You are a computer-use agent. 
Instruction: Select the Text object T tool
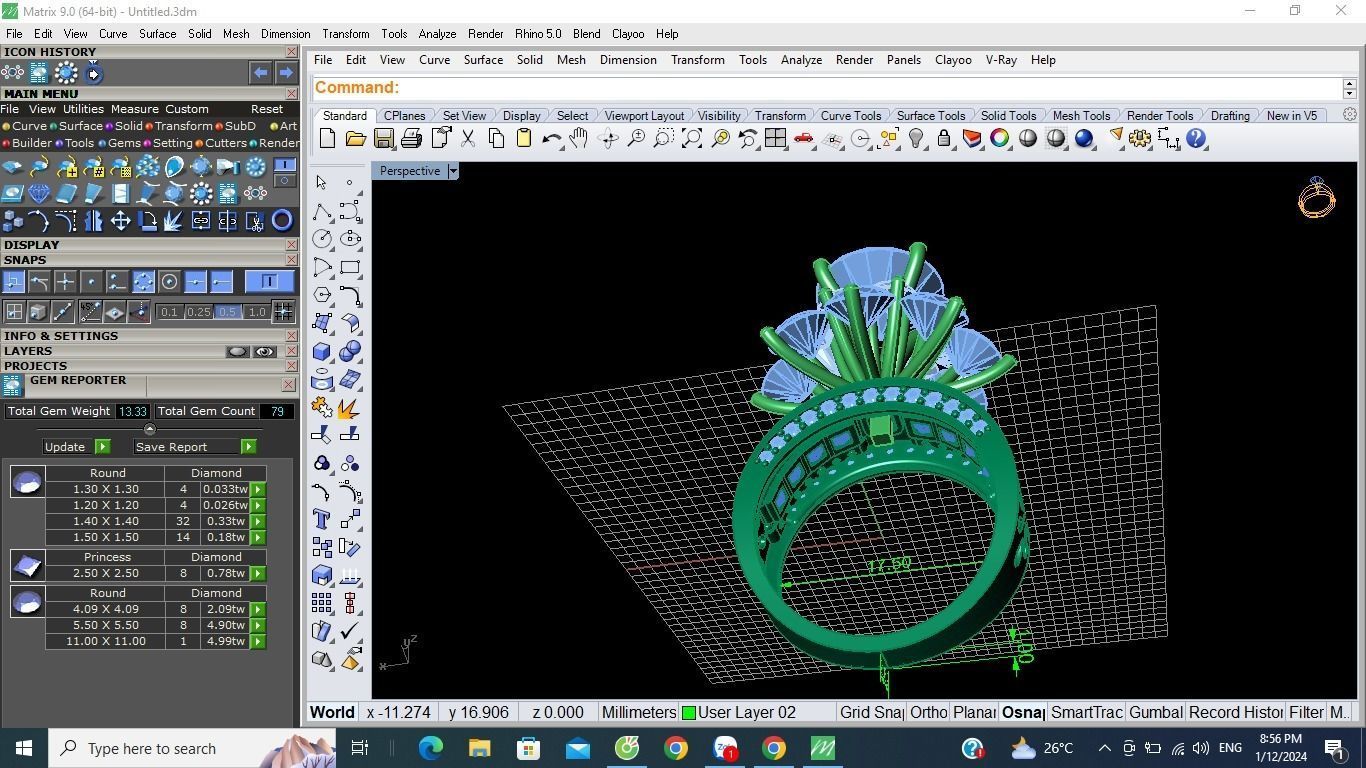click(322, 519)
